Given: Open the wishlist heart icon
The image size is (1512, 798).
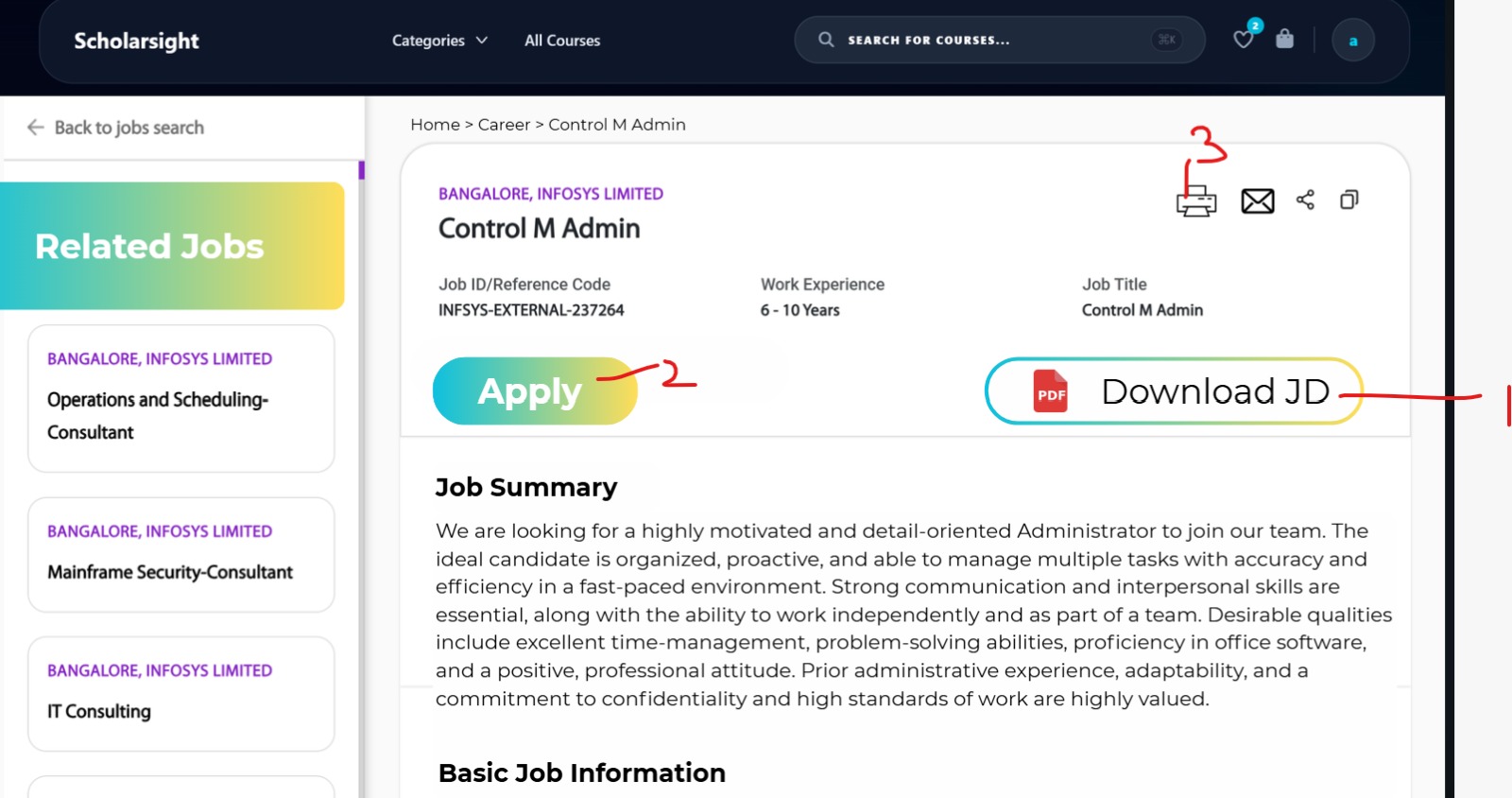Looking at the screenshot, I should [x=1244, y=40].
